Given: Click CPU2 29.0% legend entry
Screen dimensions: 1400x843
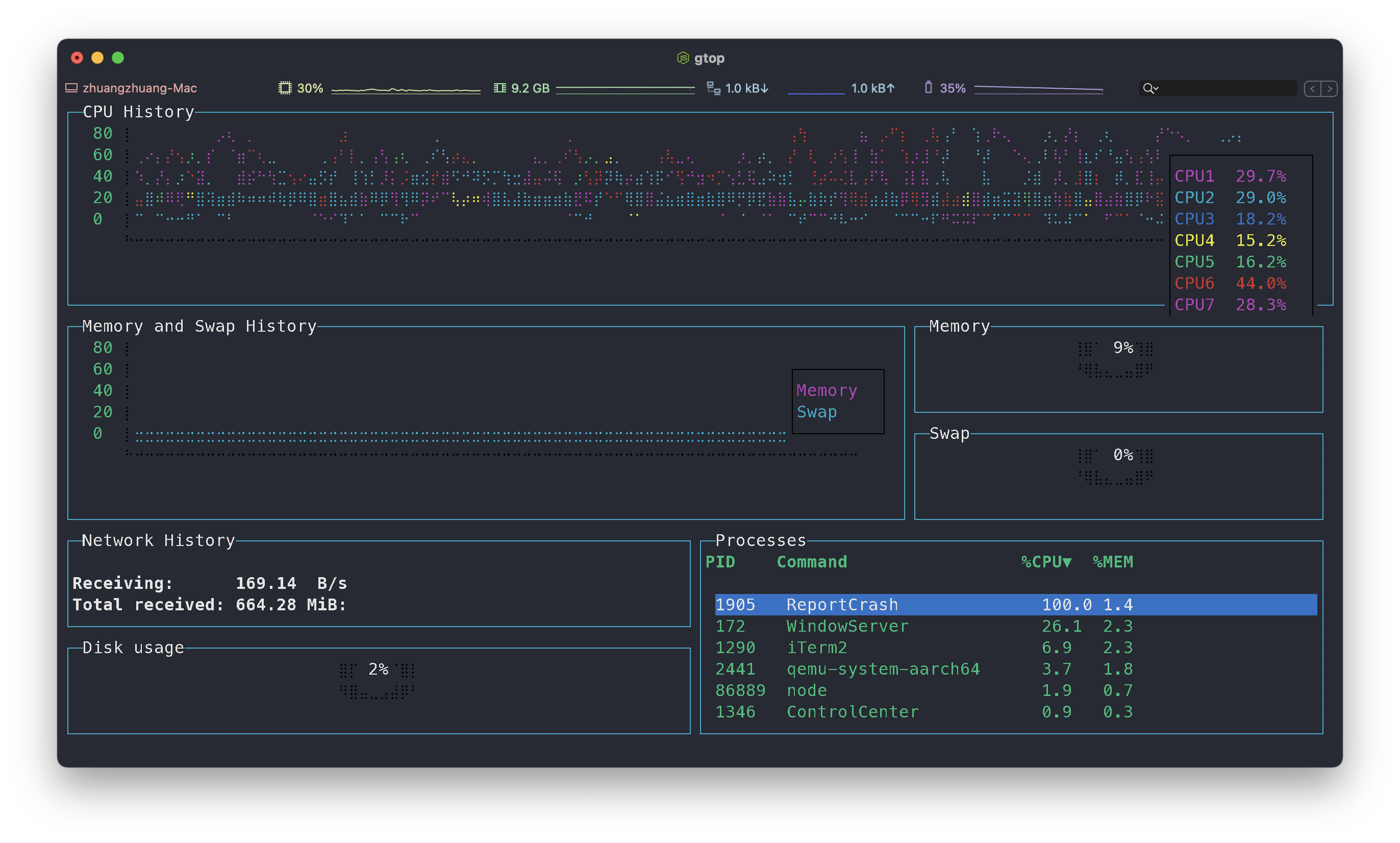Looking at the screenshot, I should click(1230, 197).
